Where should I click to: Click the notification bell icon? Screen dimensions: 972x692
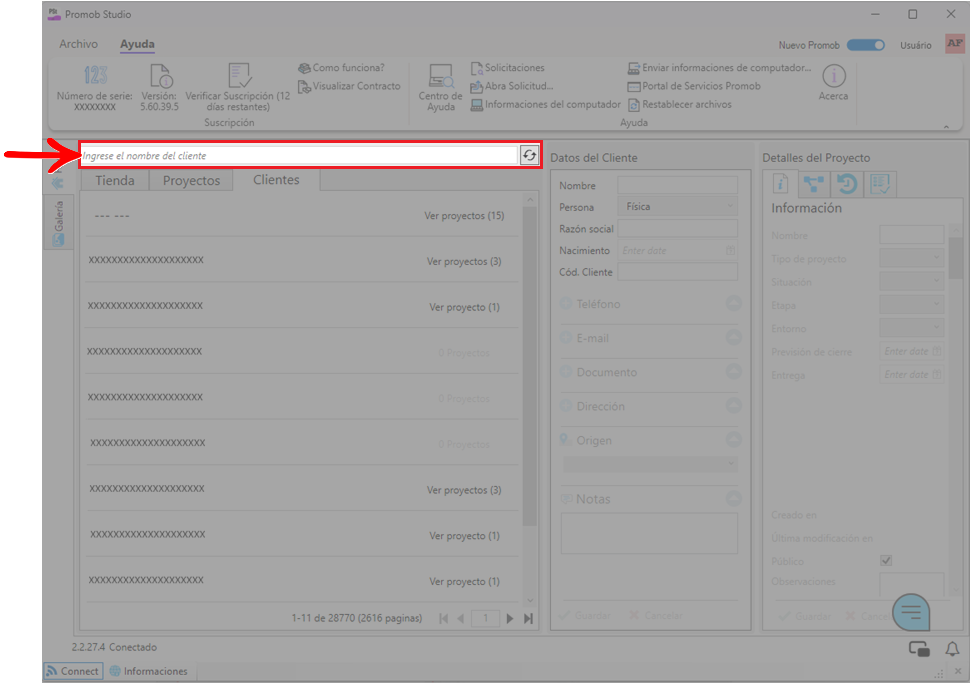coord(952,649)
